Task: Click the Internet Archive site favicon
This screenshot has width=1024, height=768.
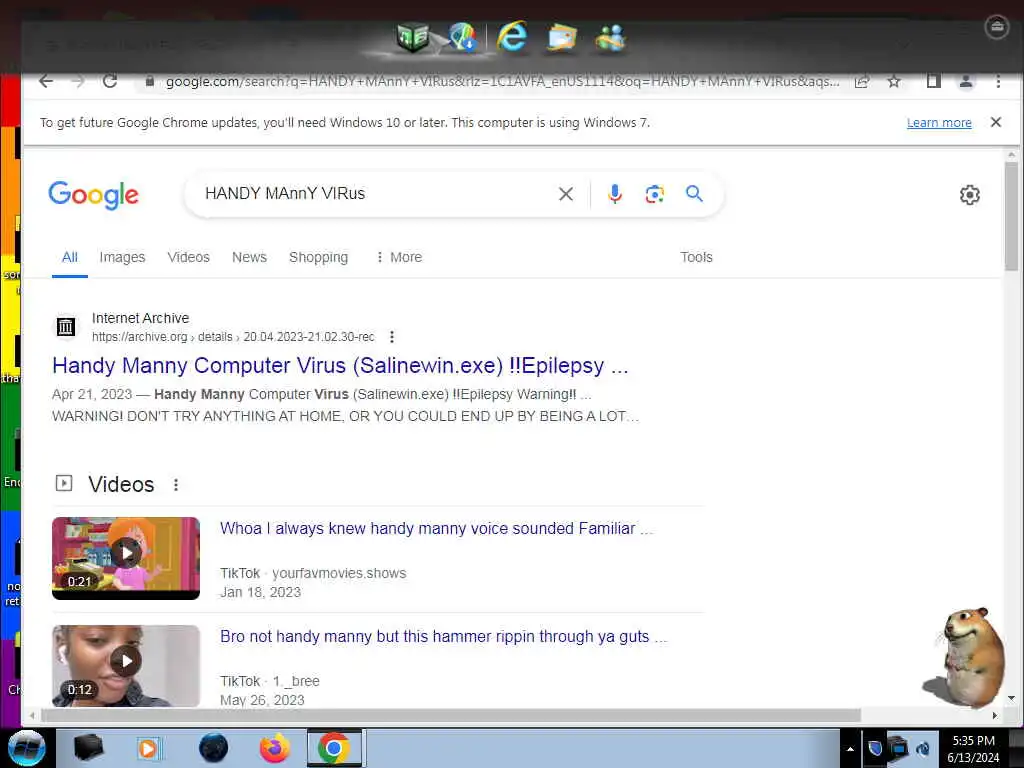Action: tap(65, 327)
